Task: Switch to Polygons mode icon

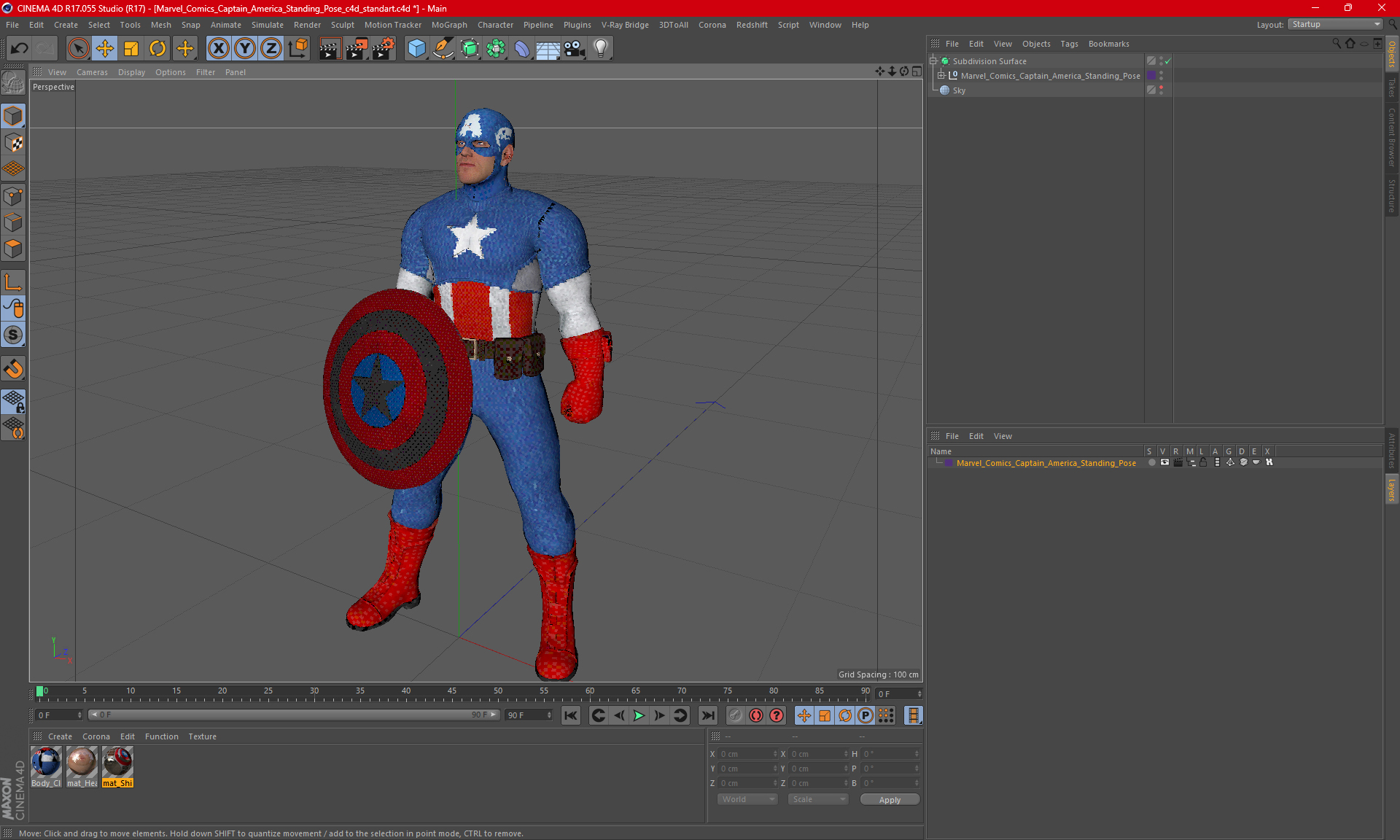Action: click(x=13, y=249)
